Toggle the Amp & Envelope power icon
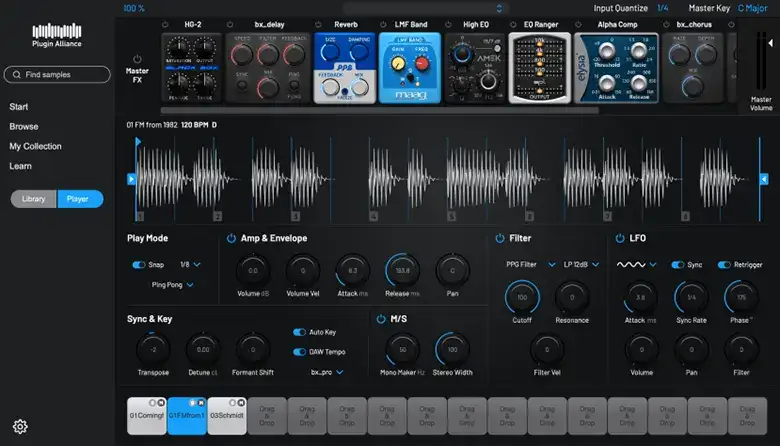This screenshot has width=780, height=446. (231, 238)
